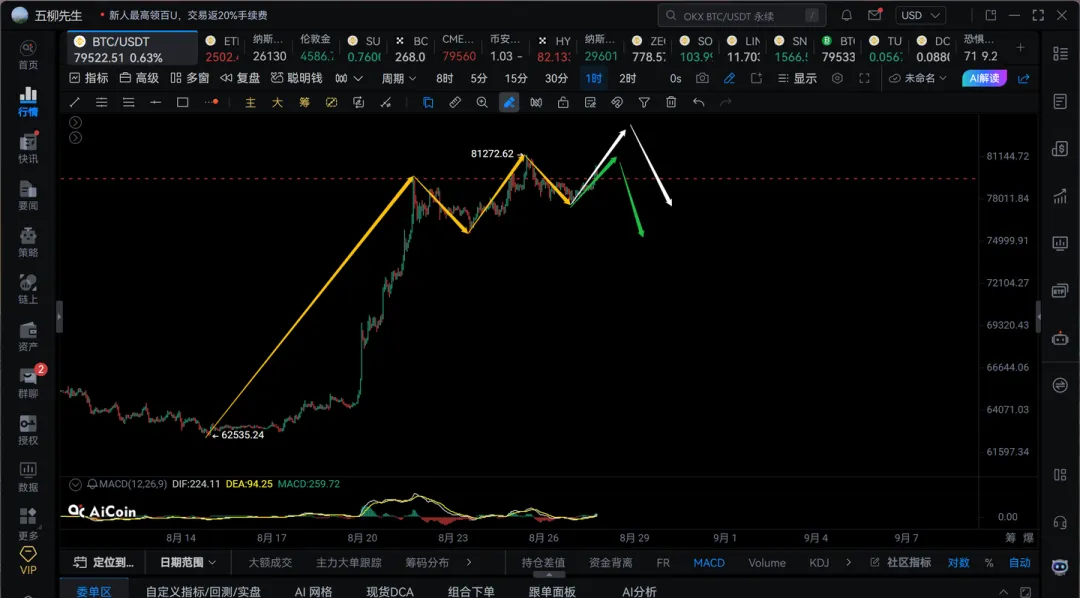The image size is (1080, 598).
Task: Open the 指标 indicators button
Action: (x=89, y=79)
